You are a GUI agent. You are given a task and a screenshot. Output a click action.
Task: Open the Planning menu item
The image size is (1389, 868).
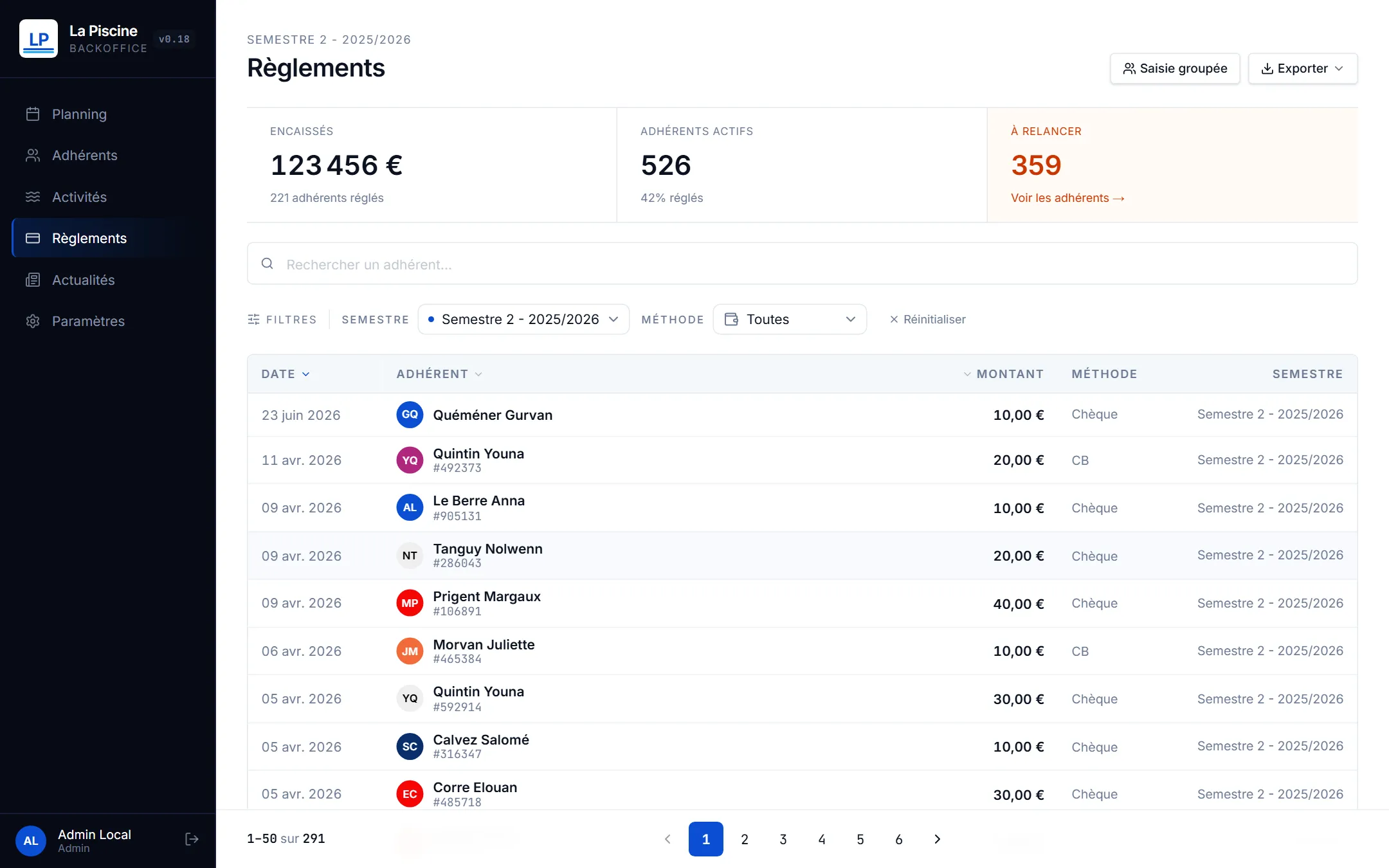pyautogui.click(x=108, y=114)
